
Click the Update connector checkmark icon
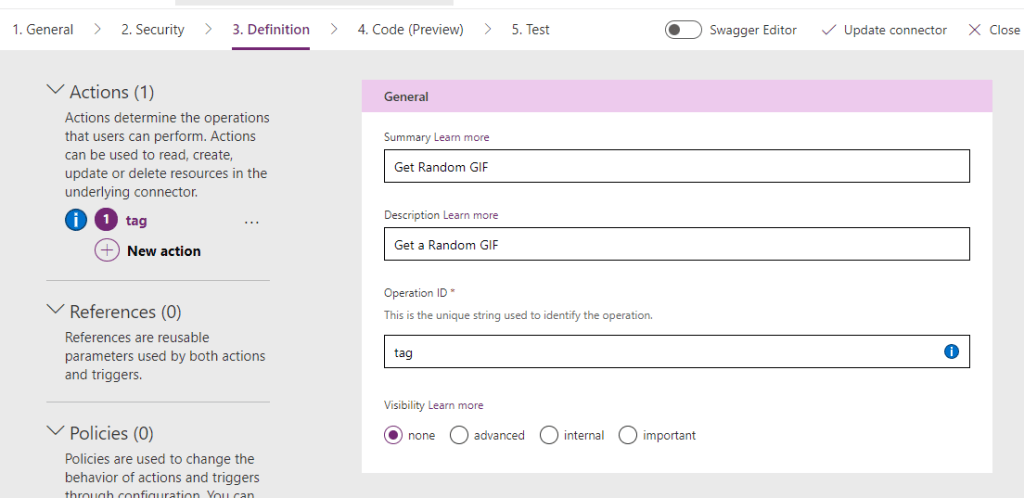828,30
